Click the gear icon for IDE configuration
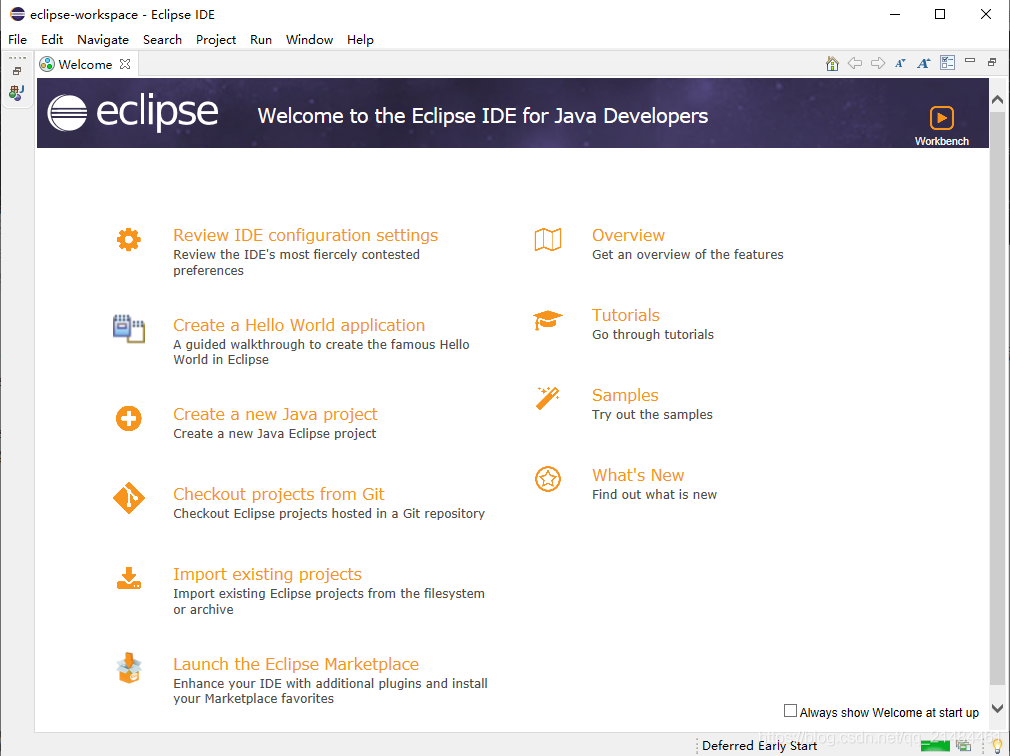1010x756 pixels. [x=129, y=239]
